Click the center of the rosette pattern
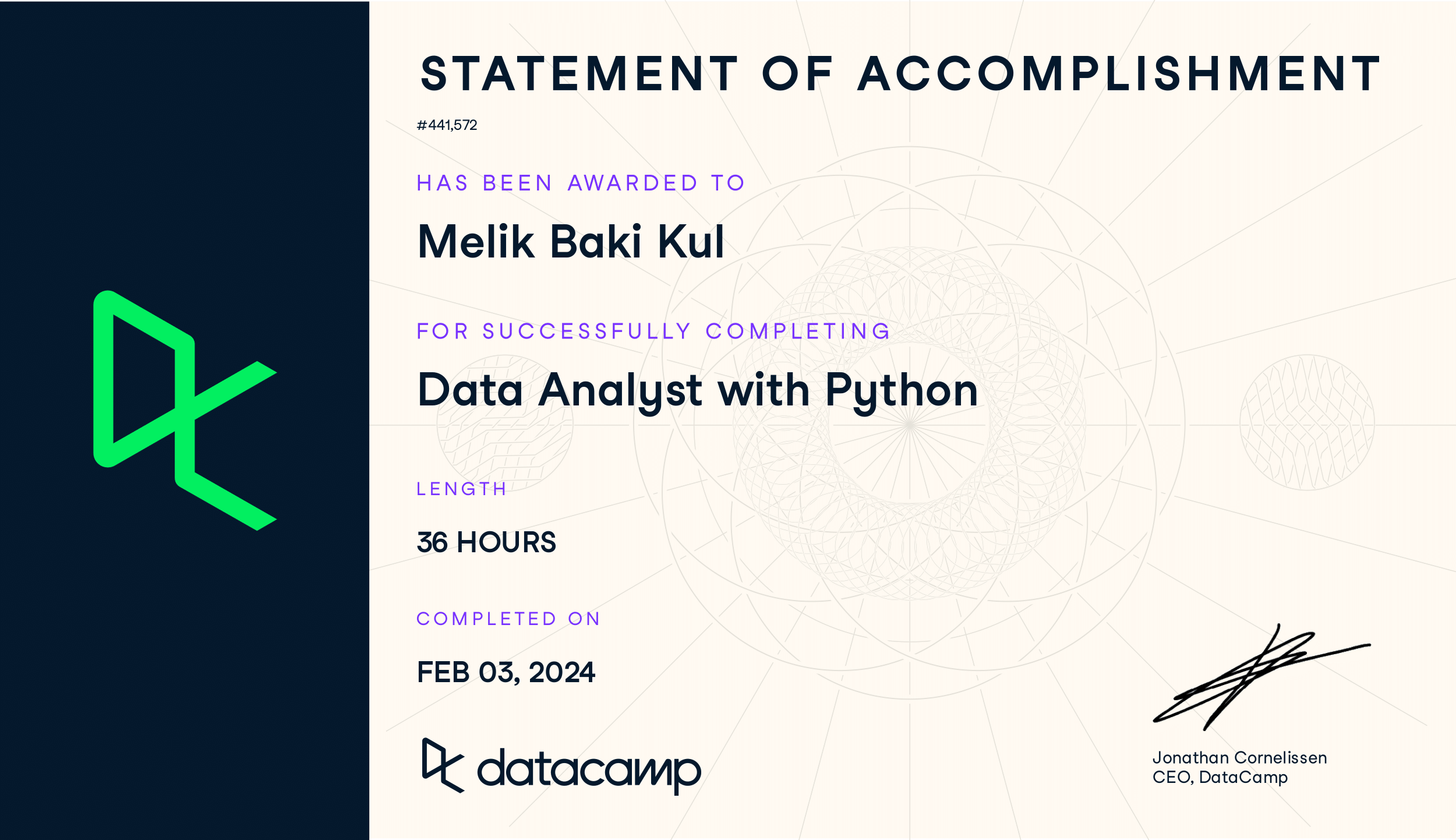The width and height of the screenshot is (1456, 840). click(x=909, y=425)
